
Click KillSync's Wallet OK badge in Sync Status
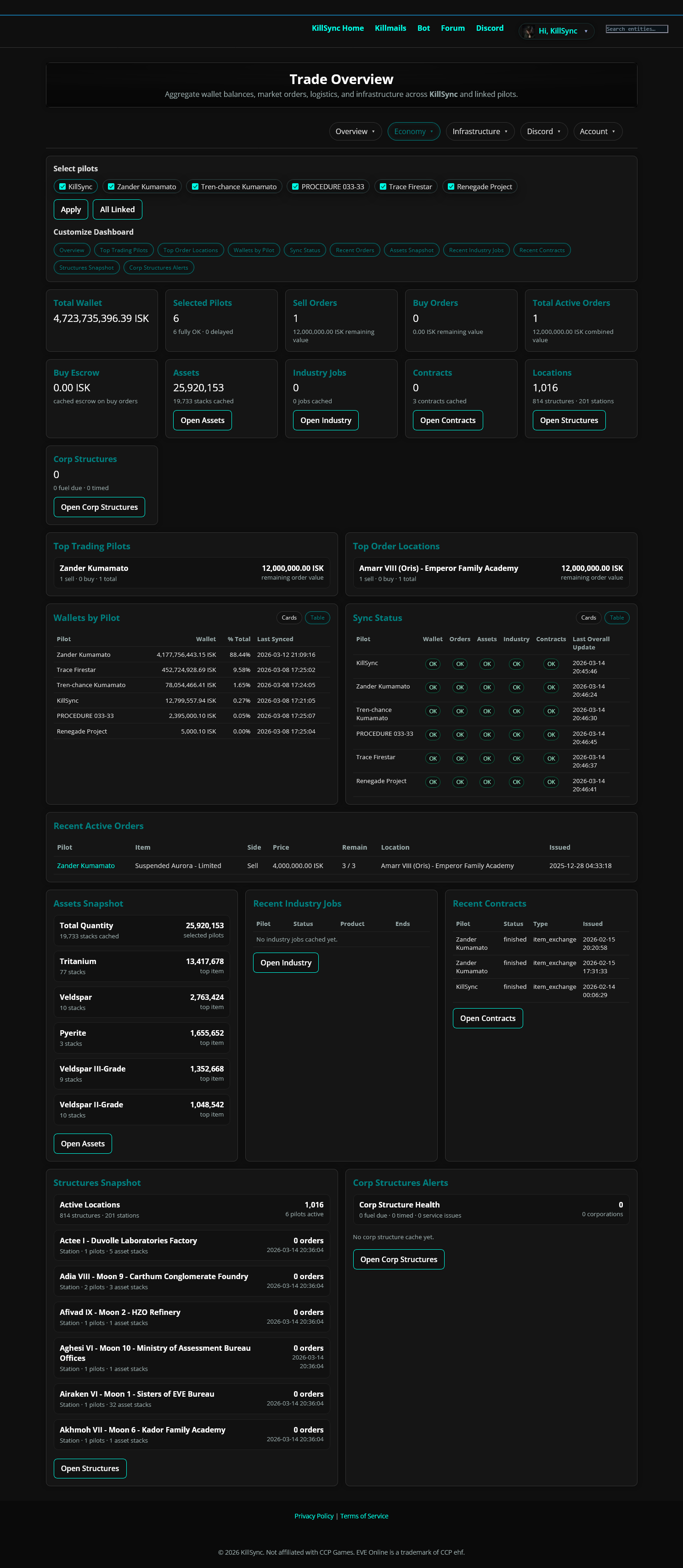(432, 664)
